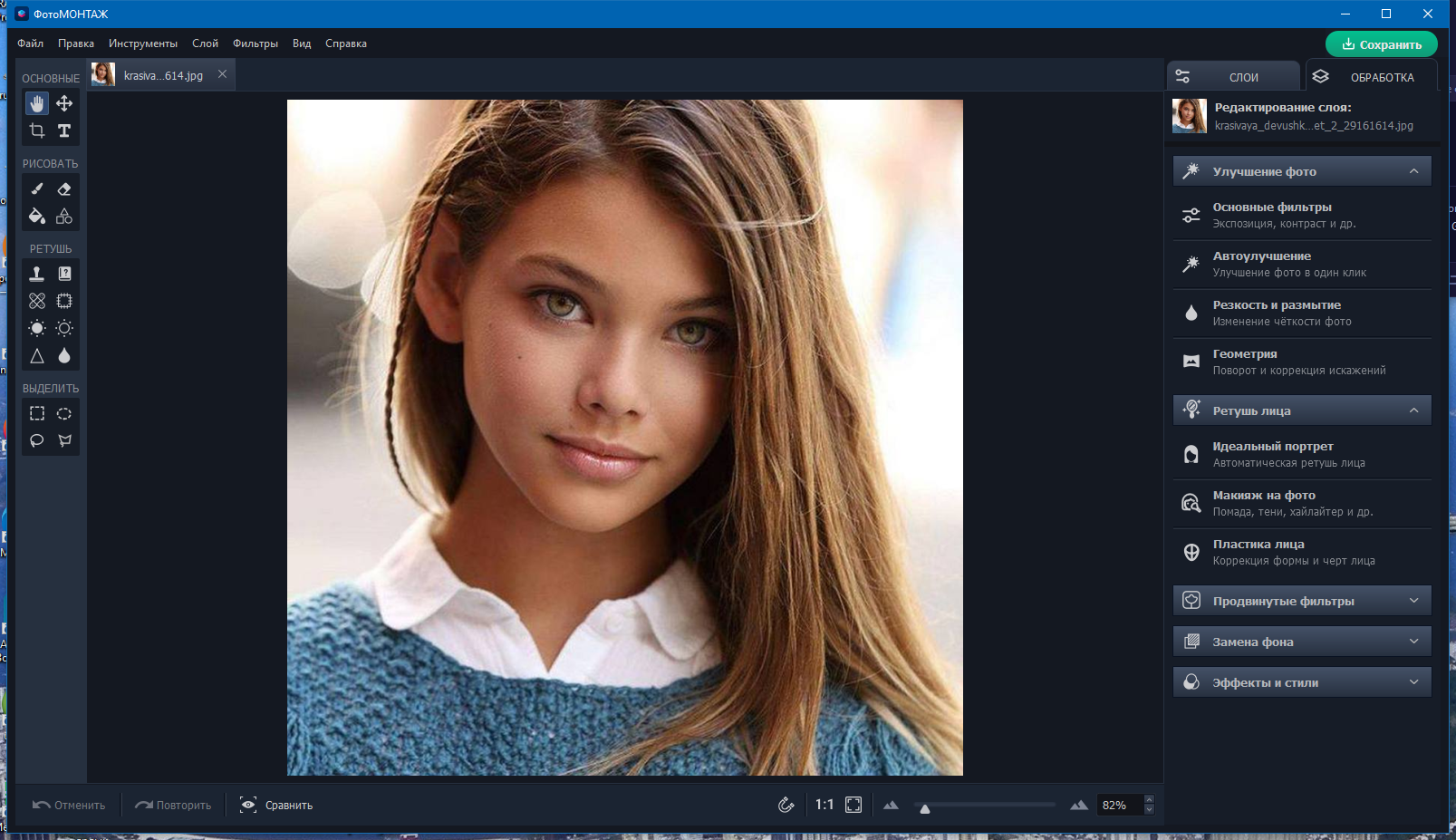The height and width of the screenshot is (840, 1456).
Task: Click the portrait image on the canvas
Action: pyautogui.click(x=625, y=438)
